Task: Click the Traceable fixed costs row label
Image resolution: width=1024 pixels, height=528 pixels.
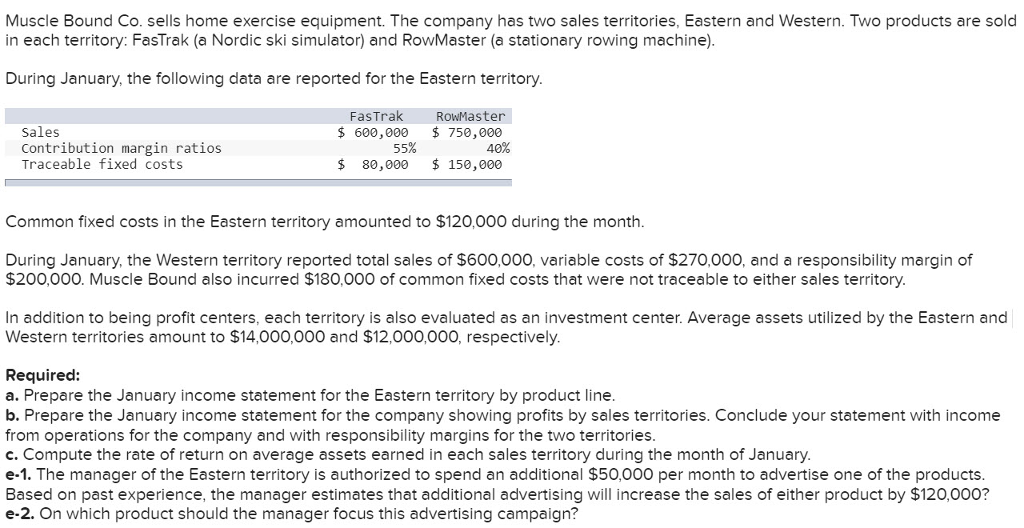Action: (103, 164)
